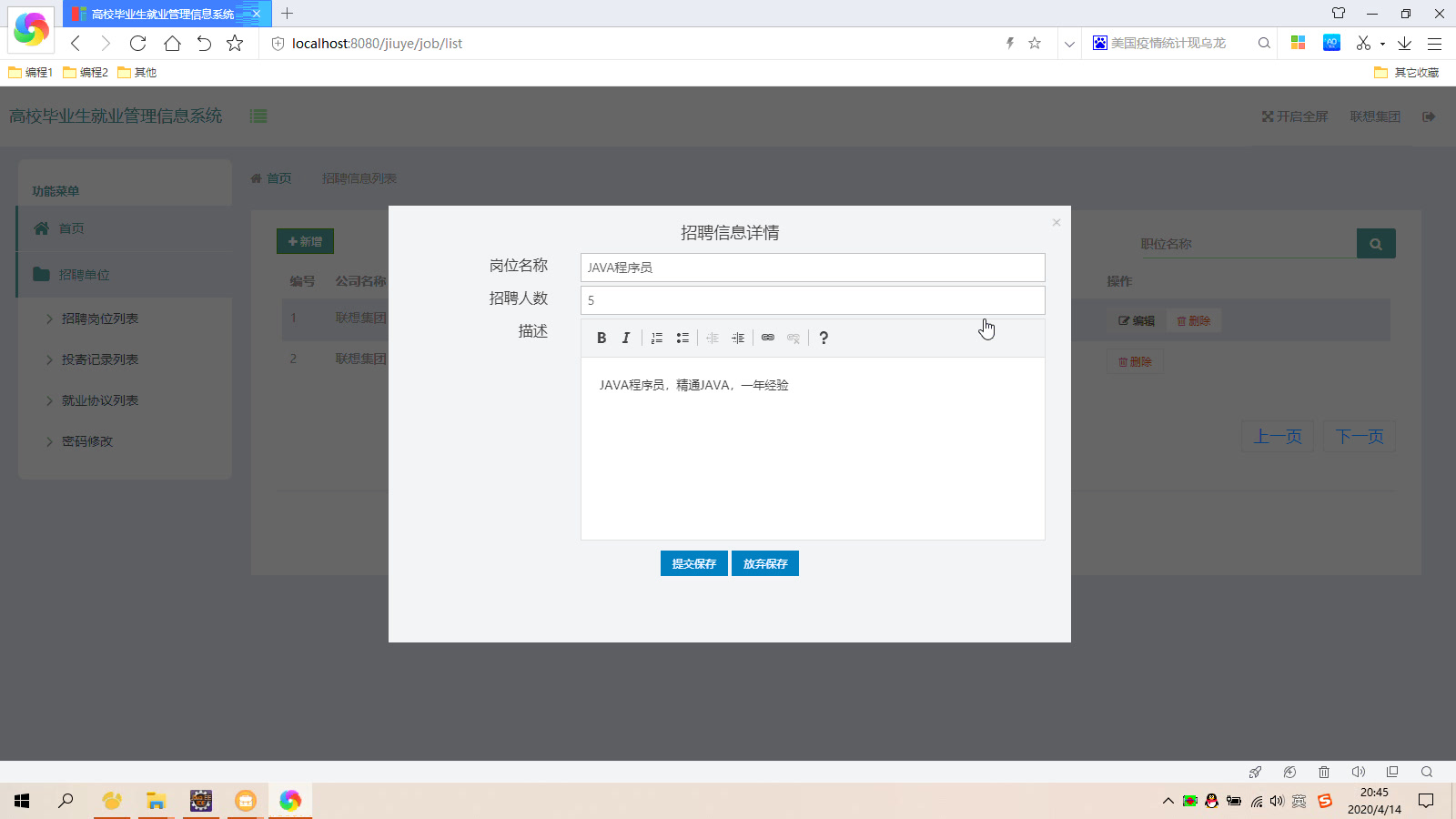The height and width of the screenshot is (819, 1456).
Task: Click the 放弃保存 button
Action: [x=765, y=563]
